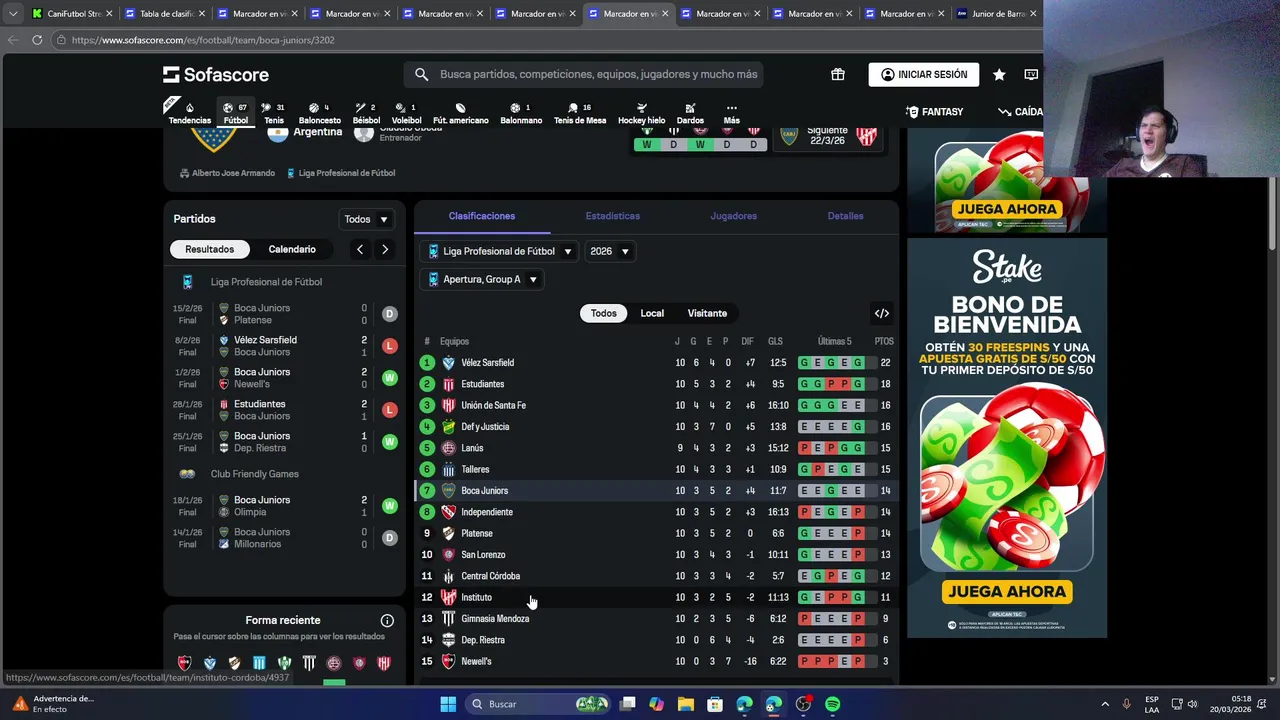
Task: Go to the Dardos section
Action: pos(690,113)
